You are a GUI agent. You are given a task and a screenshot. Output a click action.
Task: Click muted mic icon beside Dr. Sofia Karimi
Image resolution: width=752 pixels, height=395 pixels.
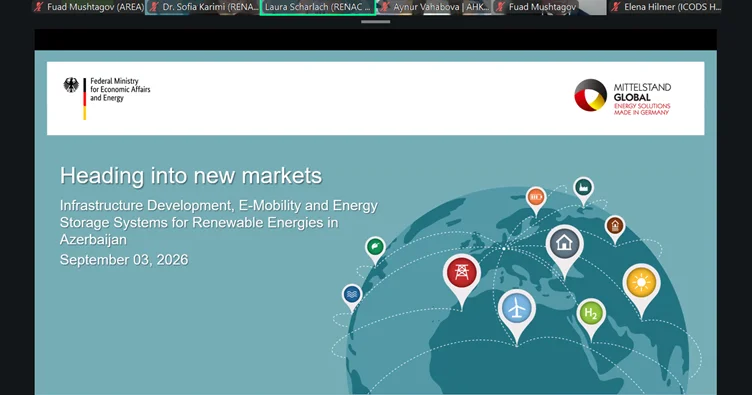point(154,7)
